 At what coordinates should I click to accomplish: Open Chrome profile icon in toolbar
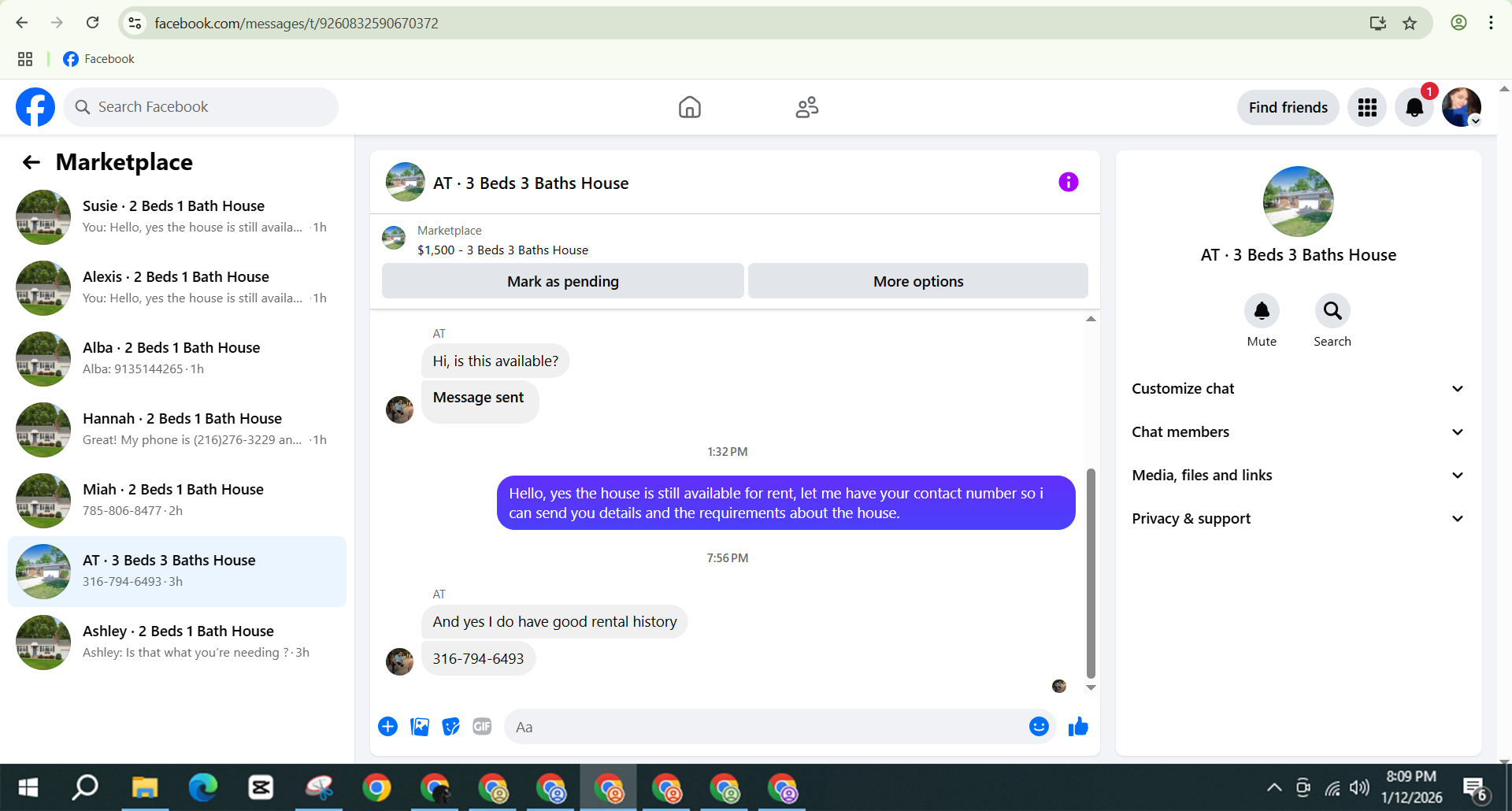click(x=1458, y=23)
